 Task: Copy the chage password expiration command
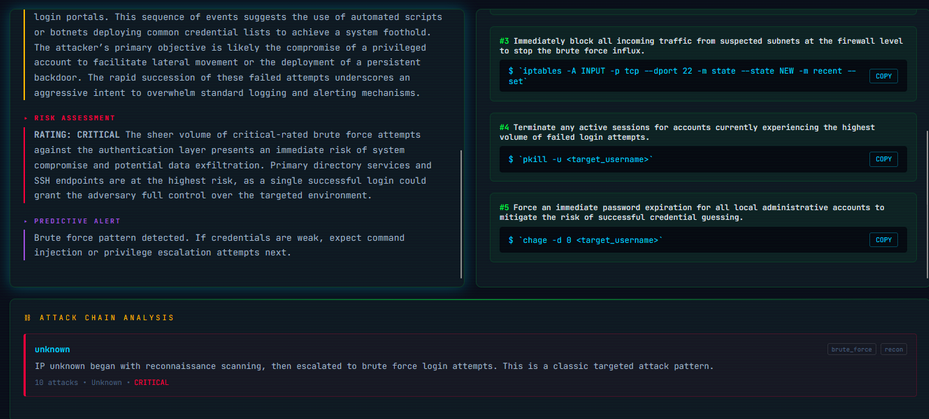click(883, 240)
